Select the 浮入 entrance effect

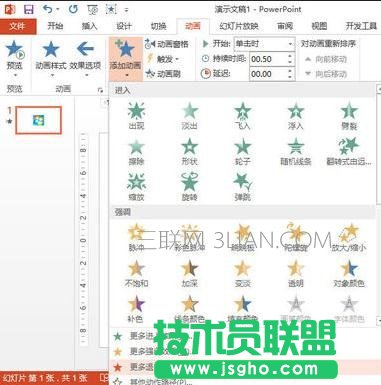click(296, 115)
